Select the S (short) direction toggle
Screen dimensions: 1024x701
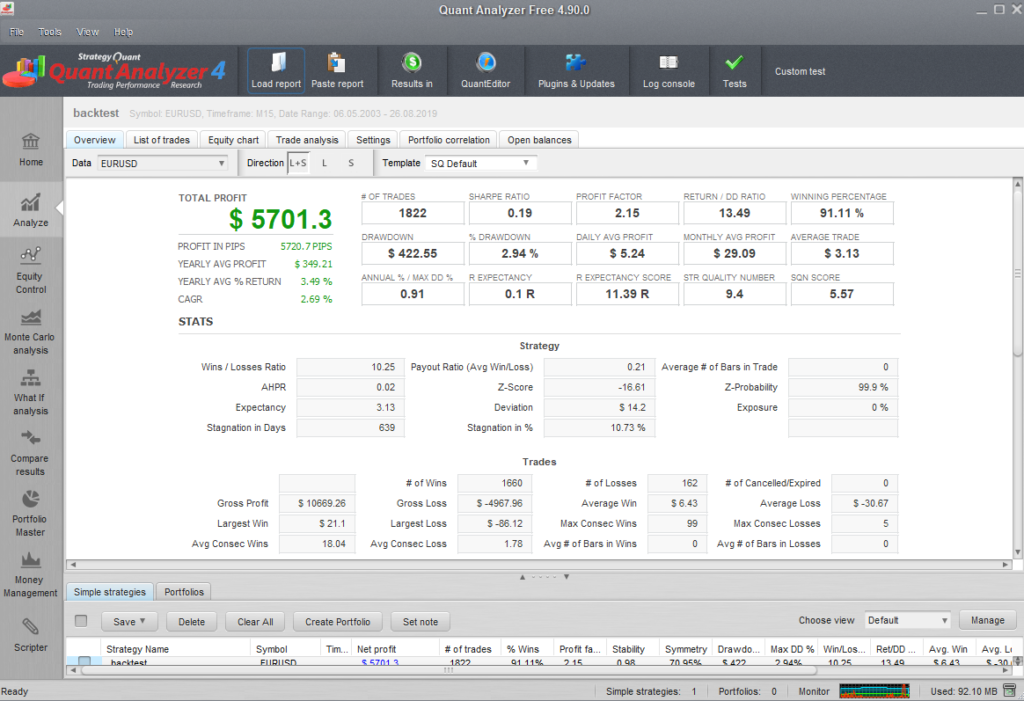click(351, 163)
